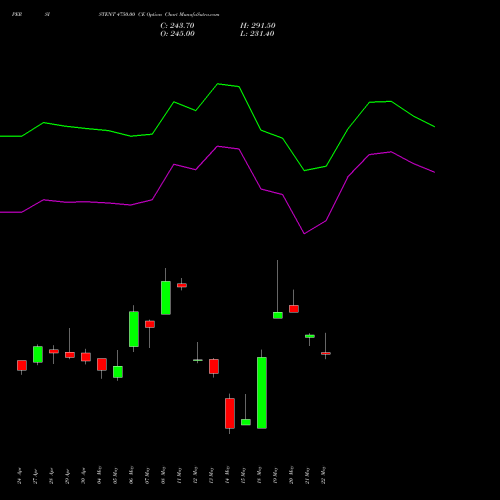The width and height of the screenshot is (500, 500).
Task: Select the 12 May date label
Action: (x=195, y=475)
